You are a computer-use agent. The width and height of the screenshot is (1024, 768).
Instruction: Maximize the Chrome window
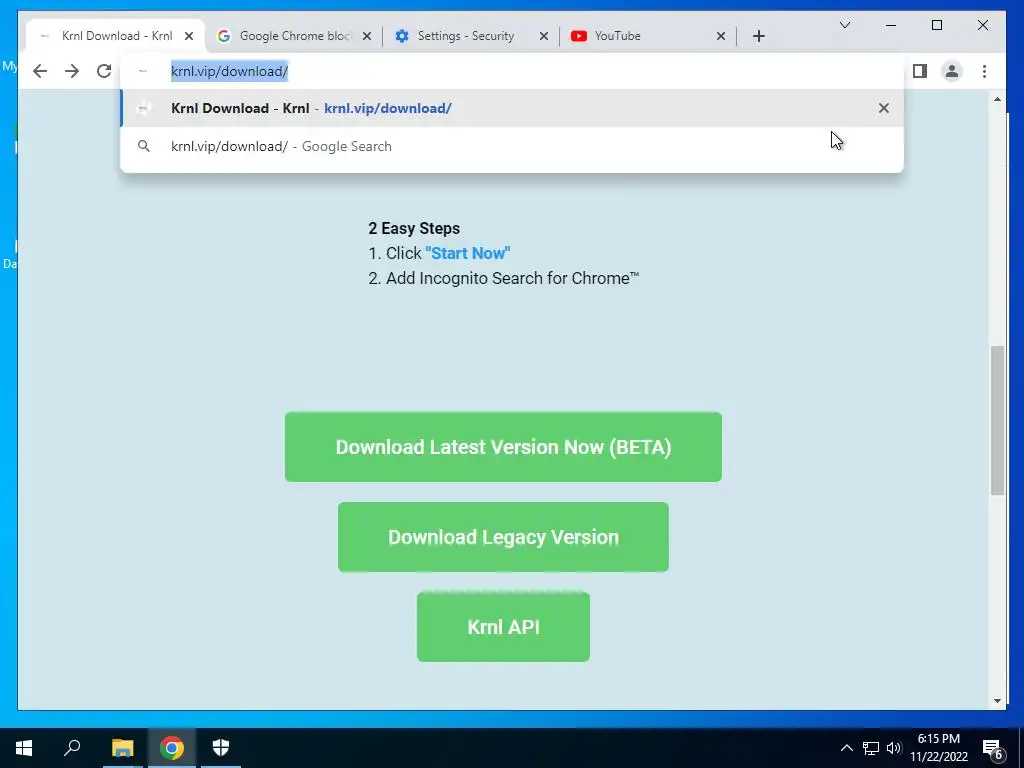point(936,25)
